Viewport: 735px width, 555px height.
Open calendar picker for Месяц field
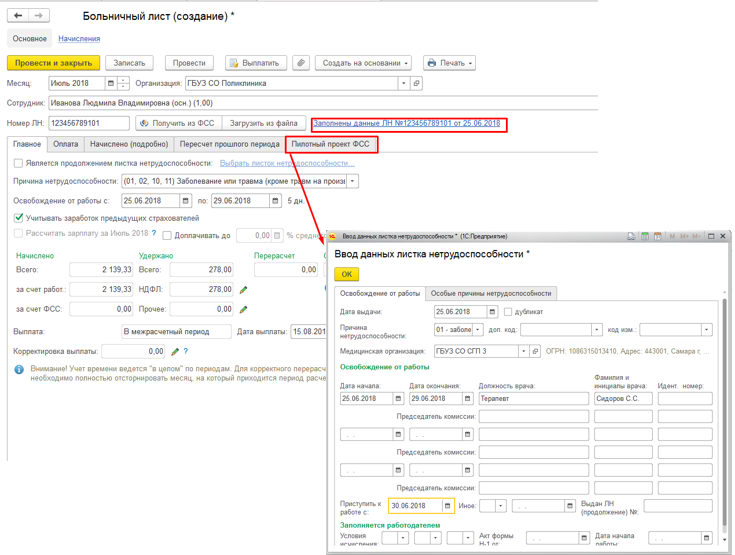pos(111,84)
